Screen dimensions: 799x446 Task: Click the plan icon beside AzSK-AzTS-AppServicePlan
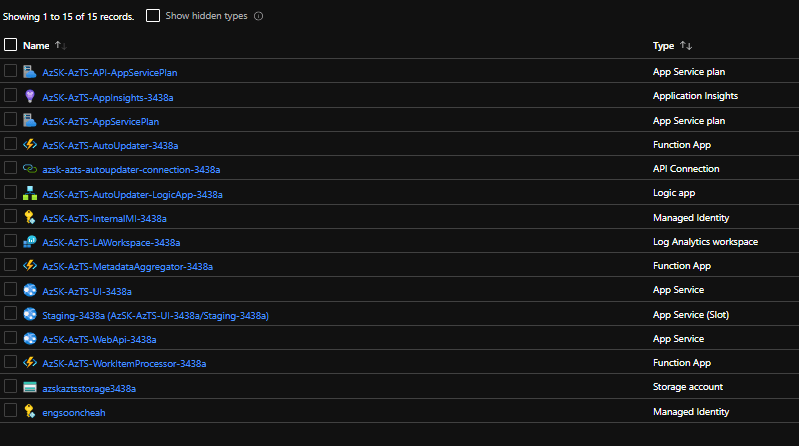(x=30, y=120)
